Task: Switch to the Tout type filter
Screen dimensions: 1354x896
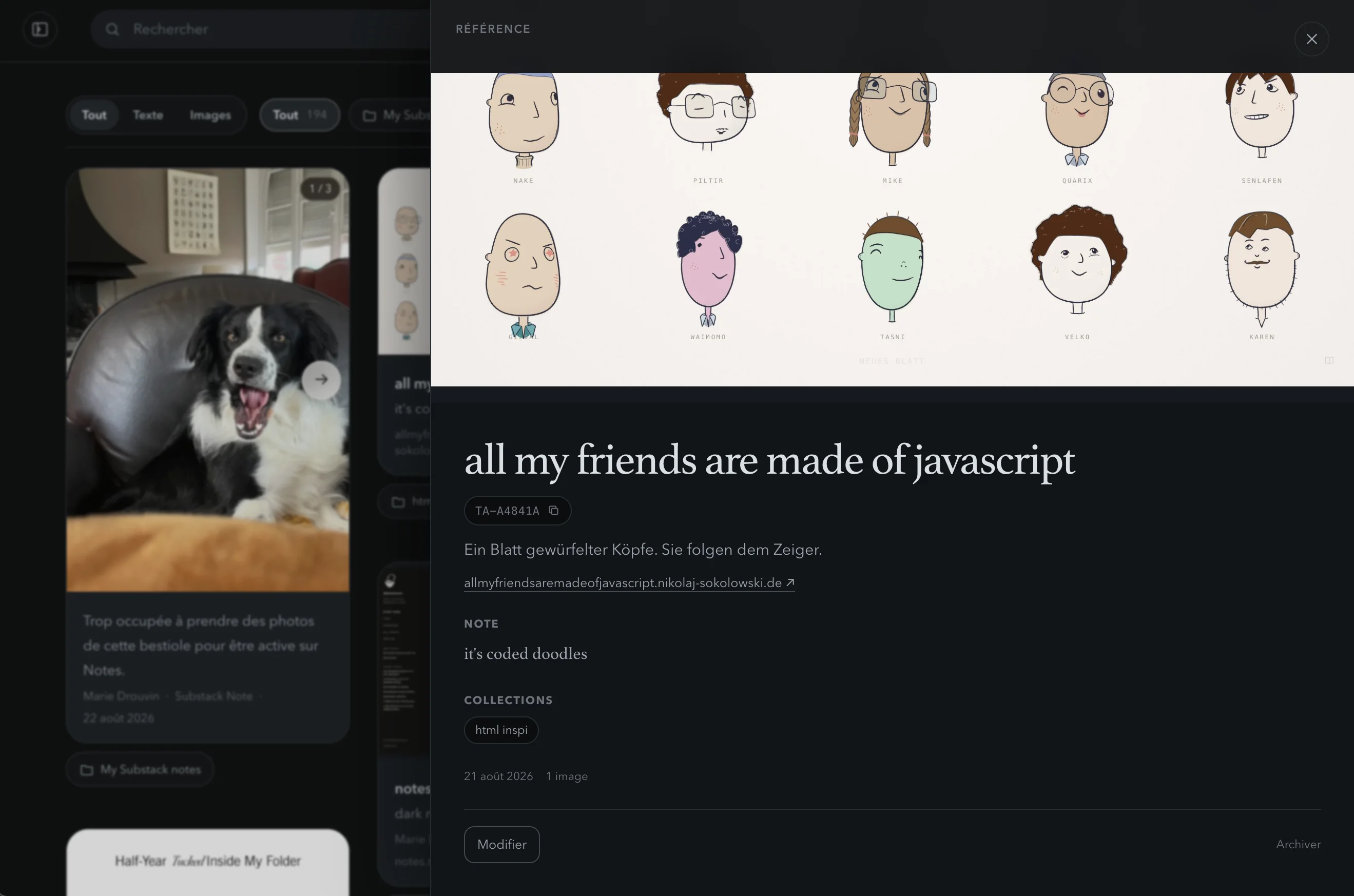Action: click(94, 115)
